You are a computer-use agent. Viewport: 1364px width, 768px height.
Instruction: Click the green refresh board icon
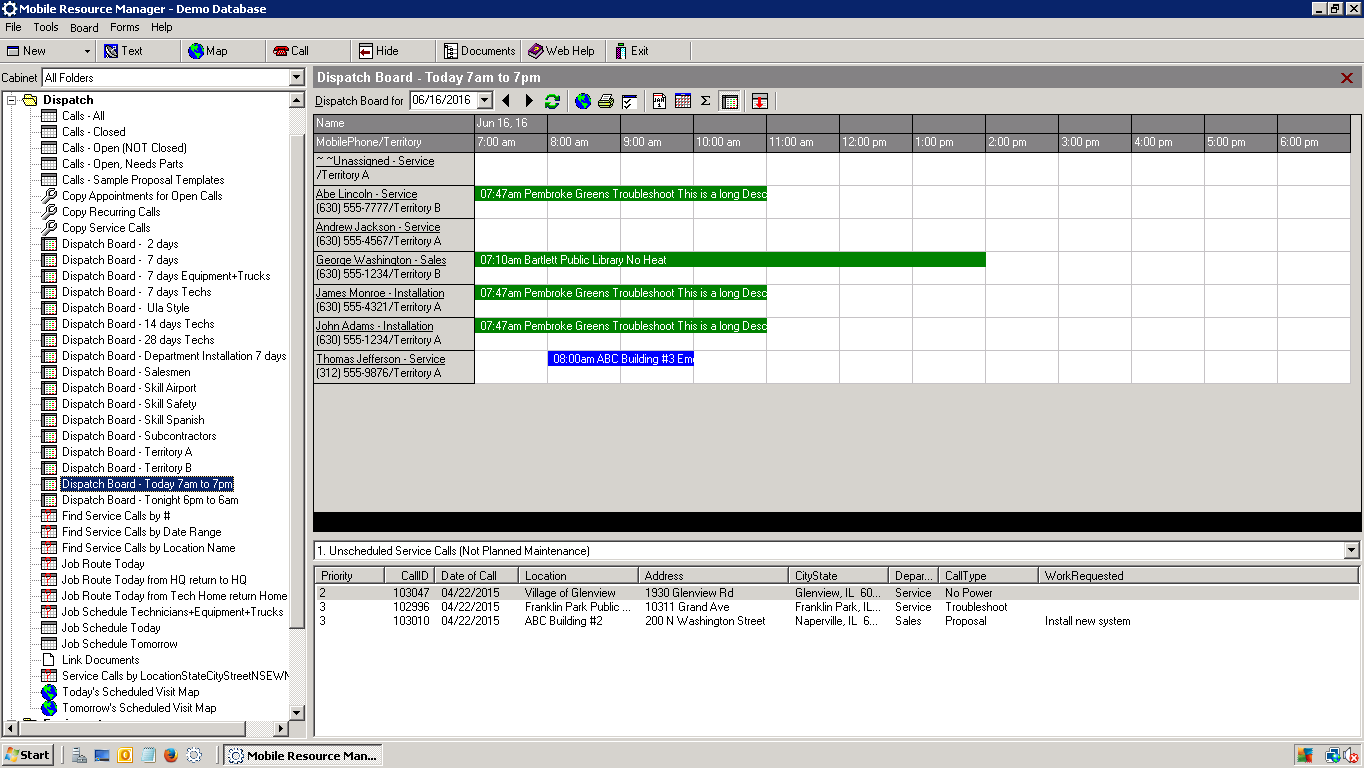click(x=552, y=101)
